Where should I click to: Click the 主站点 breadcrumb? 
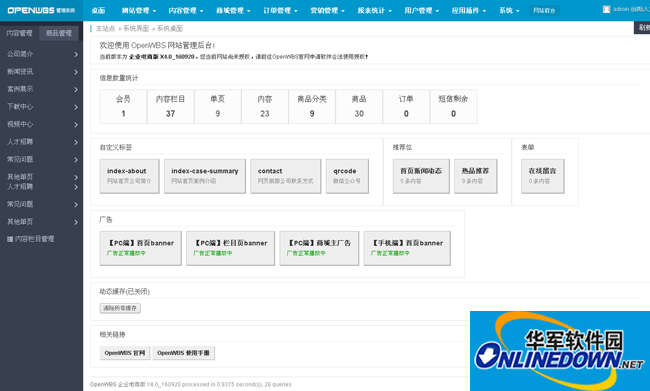(105, 29)
